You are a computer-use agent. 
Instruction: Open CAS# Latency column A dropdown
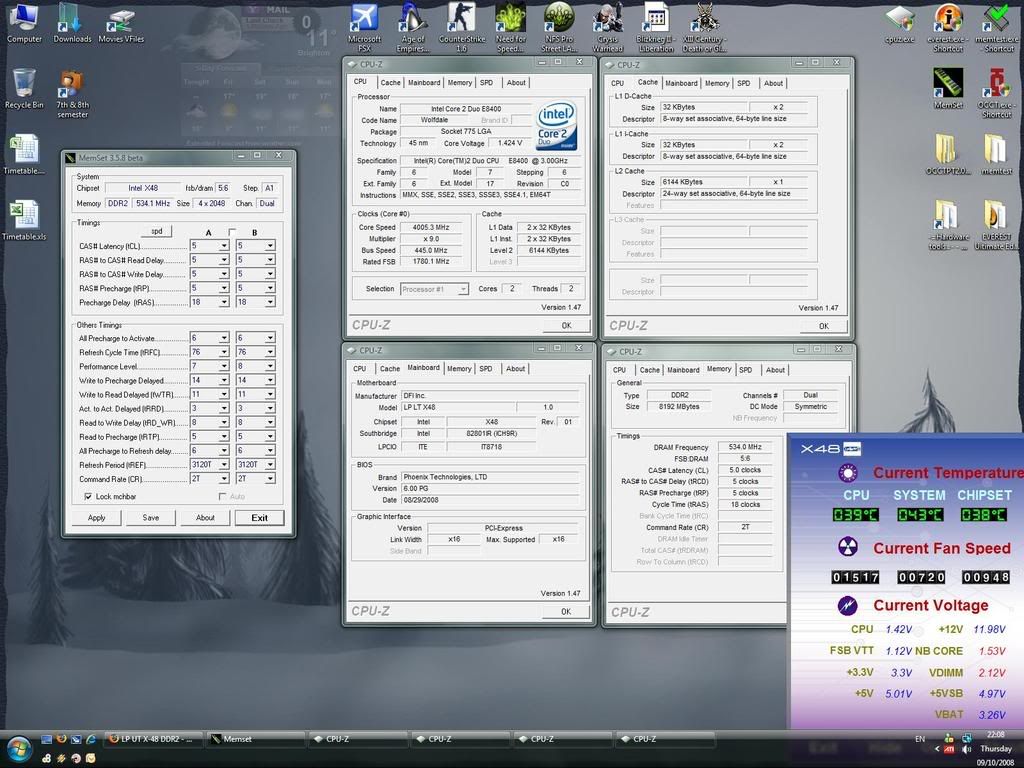tap(224, 246)
